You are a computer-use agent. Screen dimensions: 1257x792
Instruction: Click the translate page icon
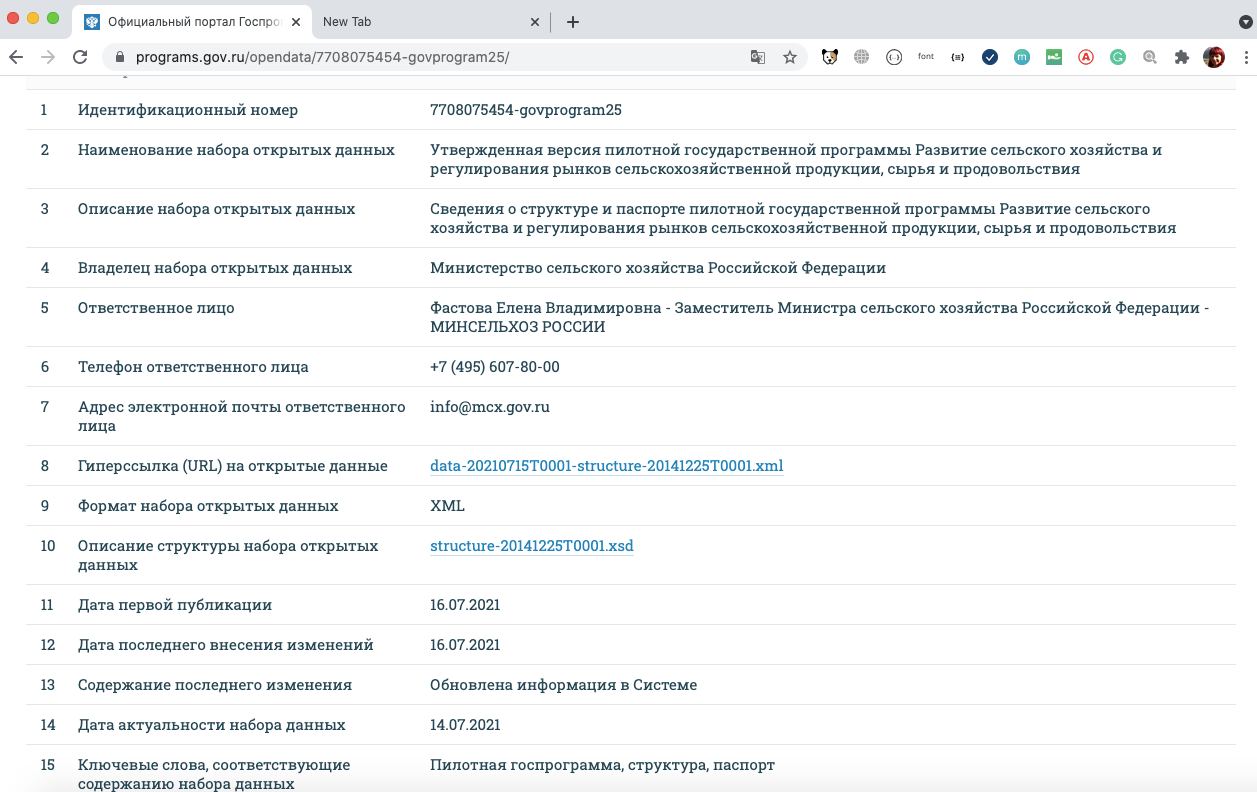point(758,57)
